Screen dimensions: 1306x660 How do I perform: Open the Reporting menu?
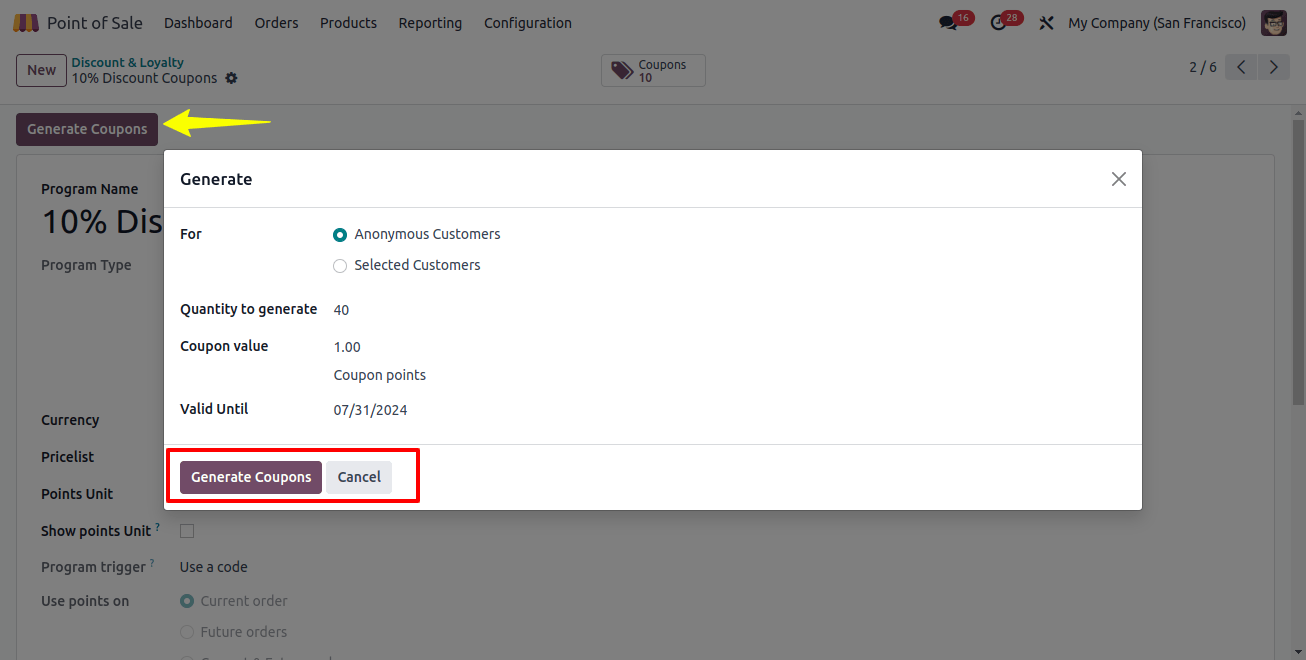[430, 23]
